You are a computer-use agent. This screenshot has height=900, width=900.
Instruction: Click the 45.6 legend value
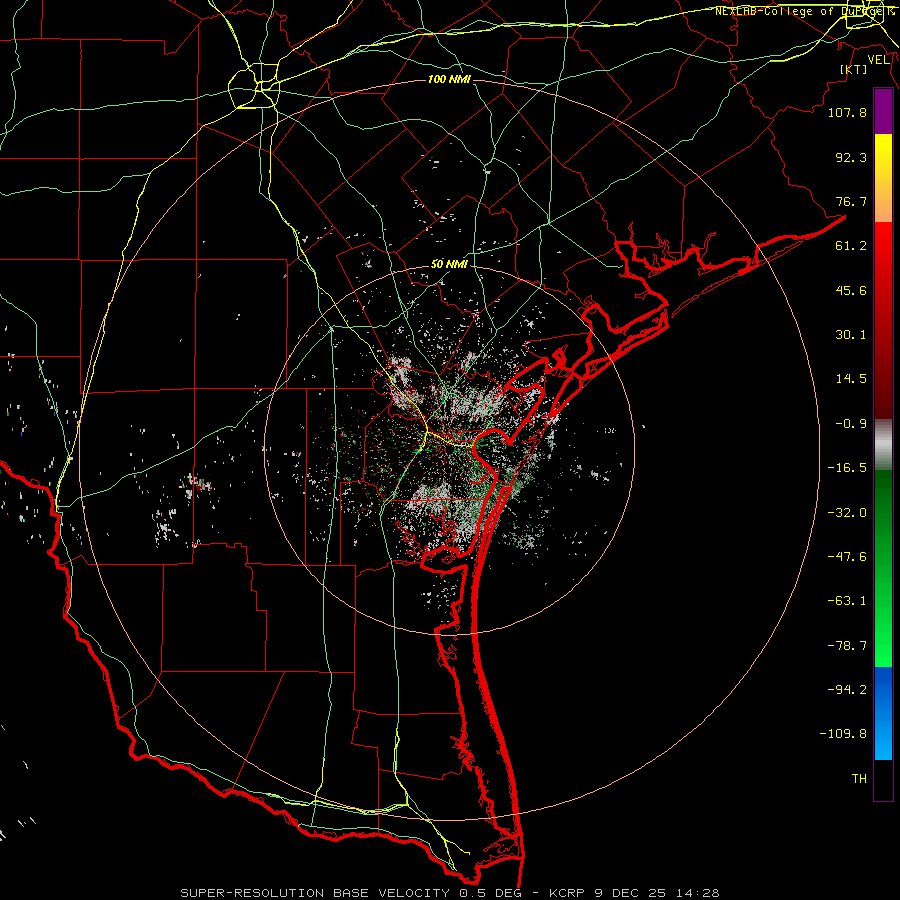[x=851, y=290]
